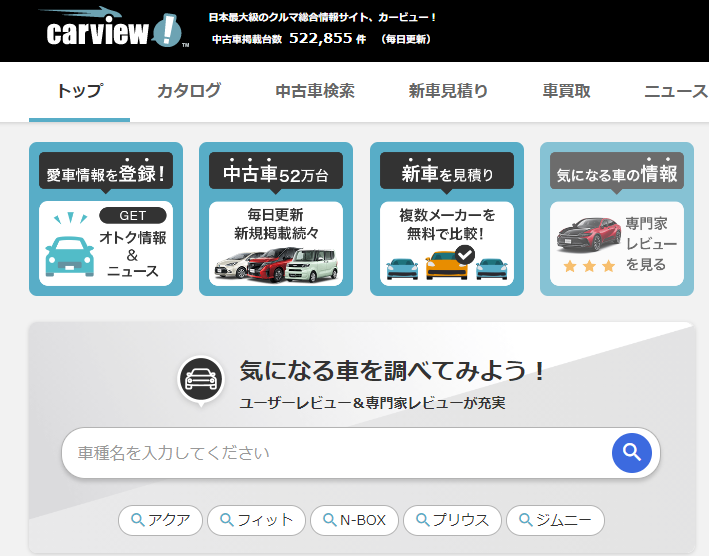709x556 pixels.
Task: Select the 新車見積り tab
Action: 448,91
